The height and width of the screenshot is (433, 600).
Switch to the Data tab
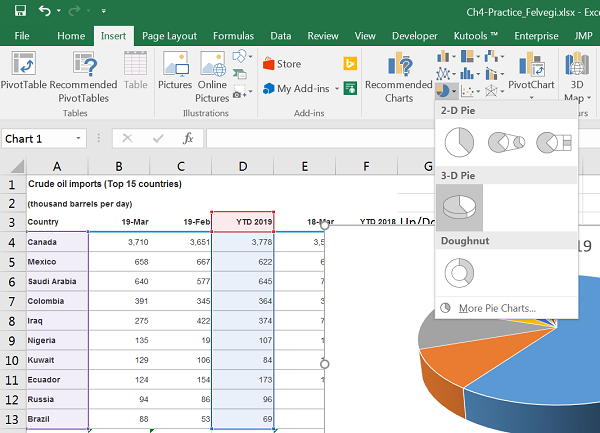coord(280,36)
